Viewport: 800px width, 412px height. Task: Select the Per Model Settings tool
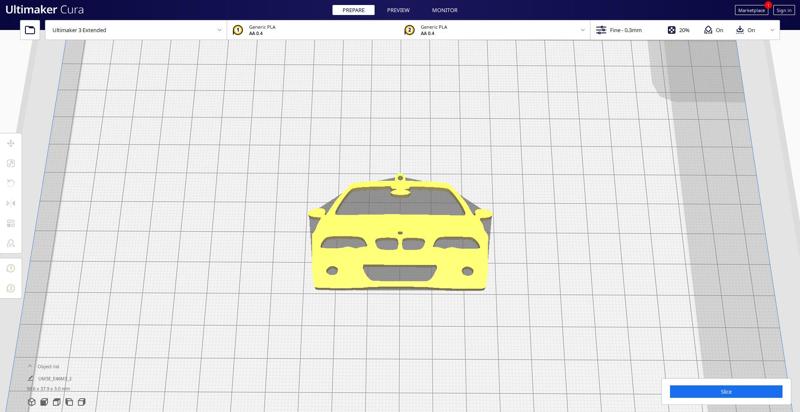11,223
